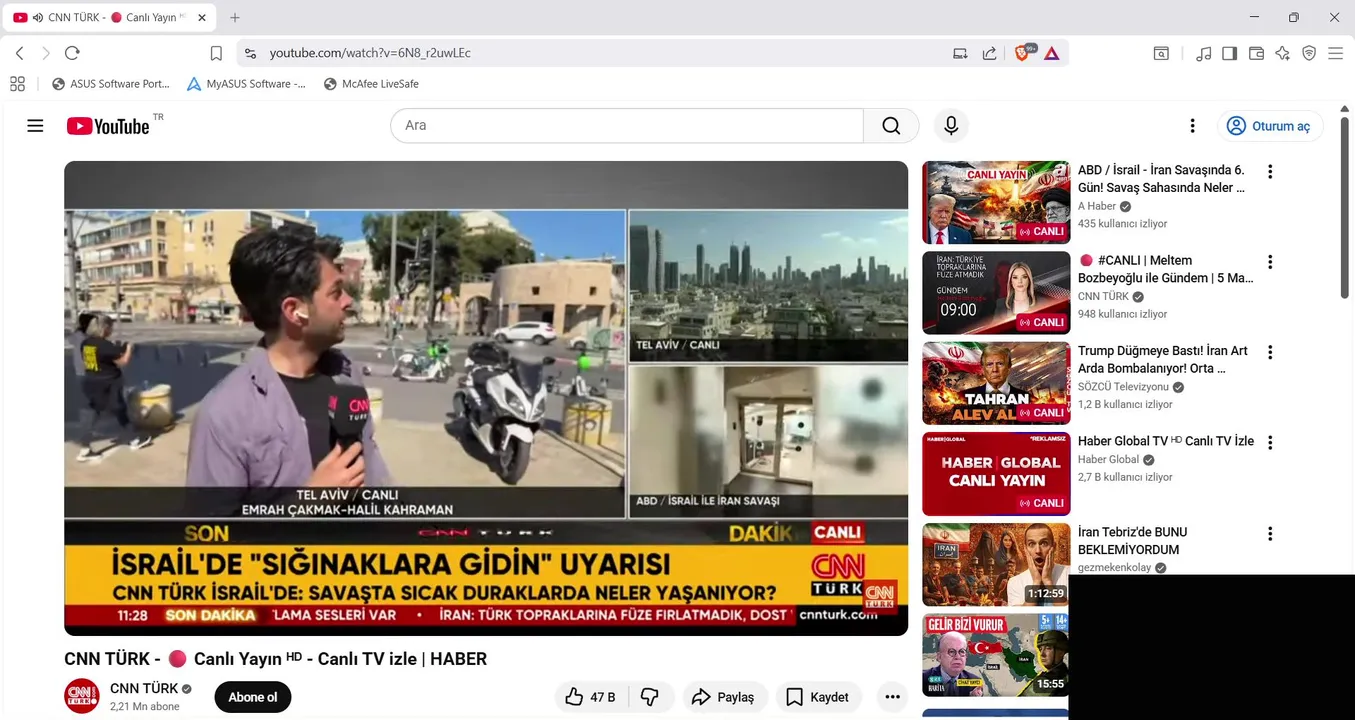
Task: Save video with Kaydet button
Action: [x=818, y=697]
